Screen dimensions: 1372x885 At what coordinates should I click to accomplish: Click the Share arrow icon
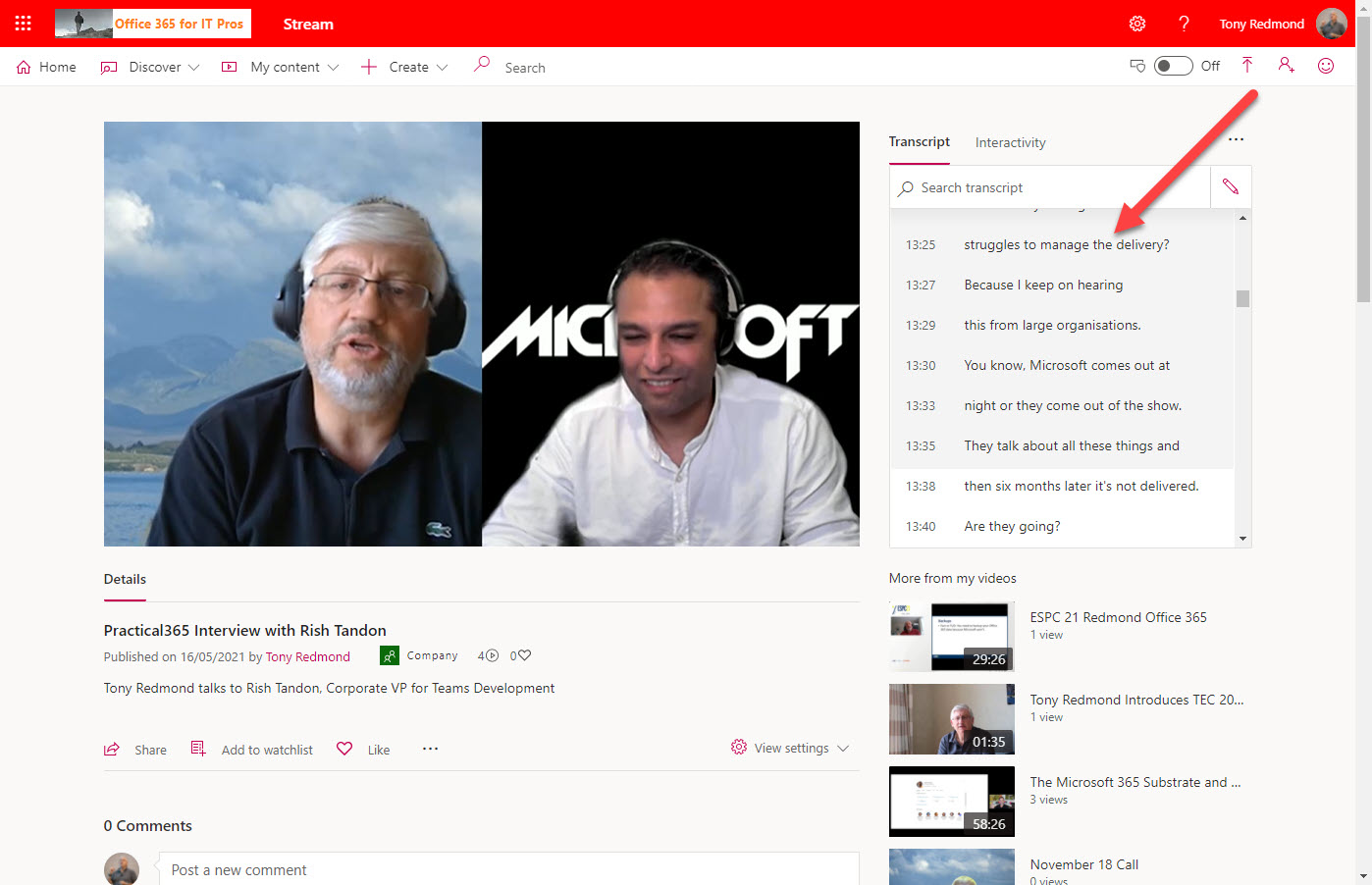tap(112, 750)
